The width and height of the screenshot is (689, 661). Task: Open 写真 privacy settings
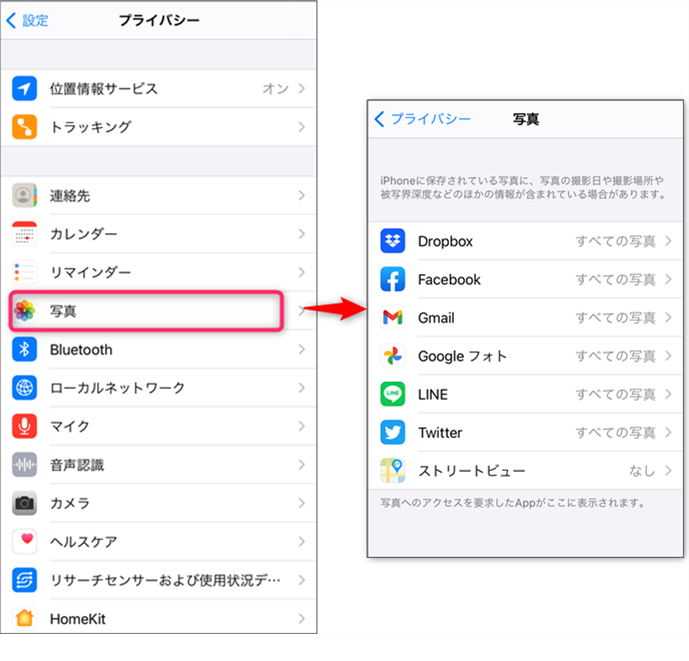[x=159, y=311]
